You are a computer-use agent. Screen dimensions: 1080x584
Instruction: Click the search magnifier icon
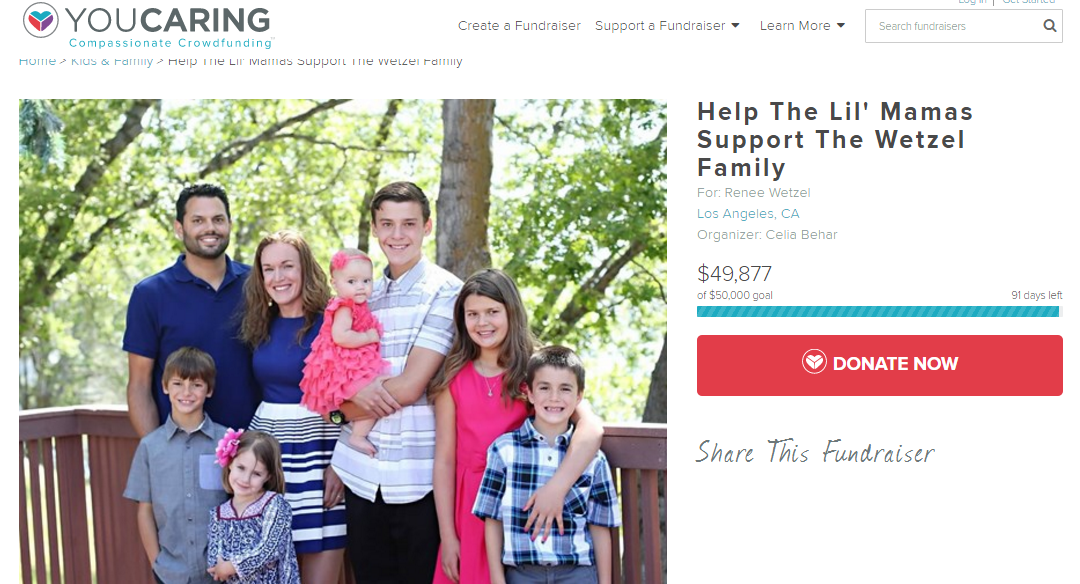(1049, 26)
